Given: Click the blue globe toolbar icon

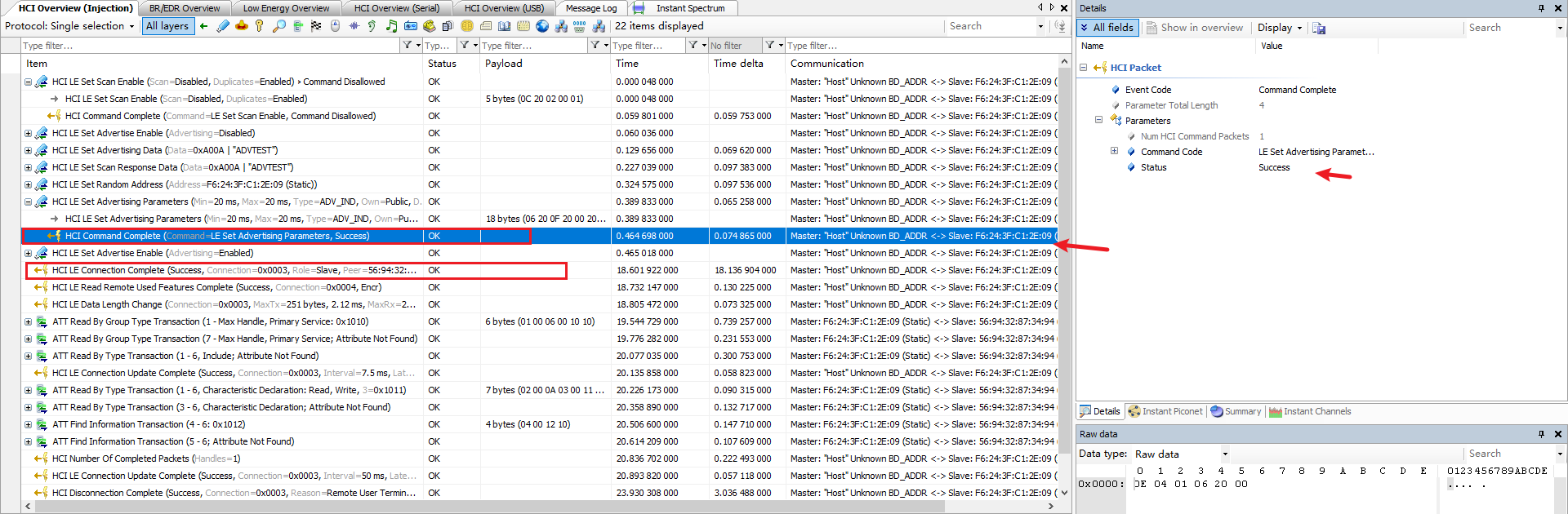Looking at the screenshot, I should click(x=542, y=26).
